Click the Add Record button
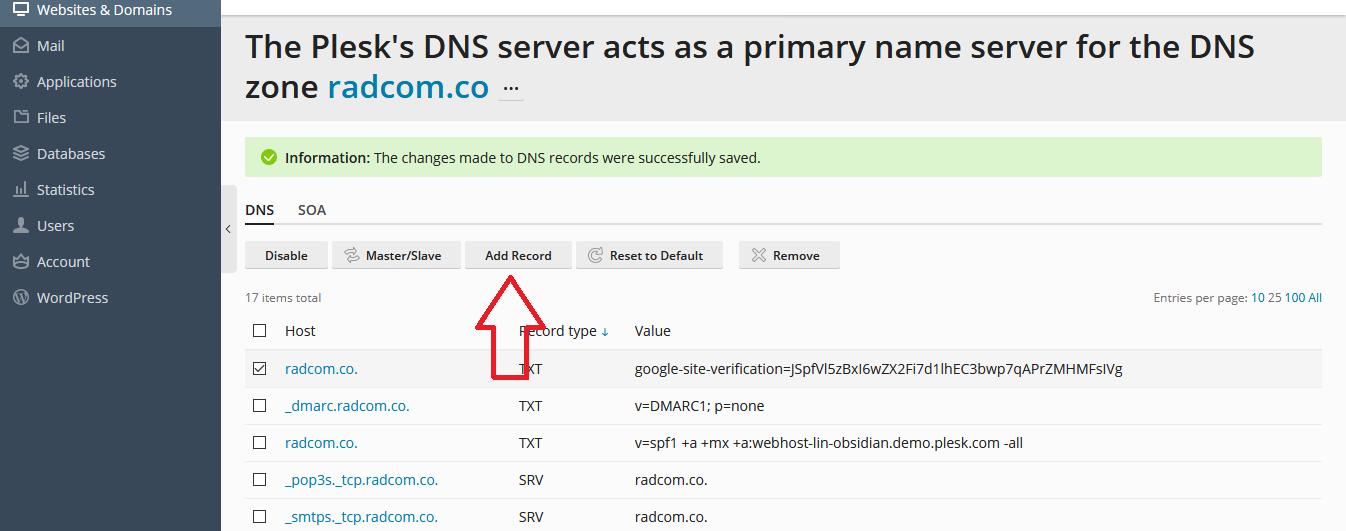Image resolution: width=1346 pixels, height=531 pixels. (x=518, y=256)
